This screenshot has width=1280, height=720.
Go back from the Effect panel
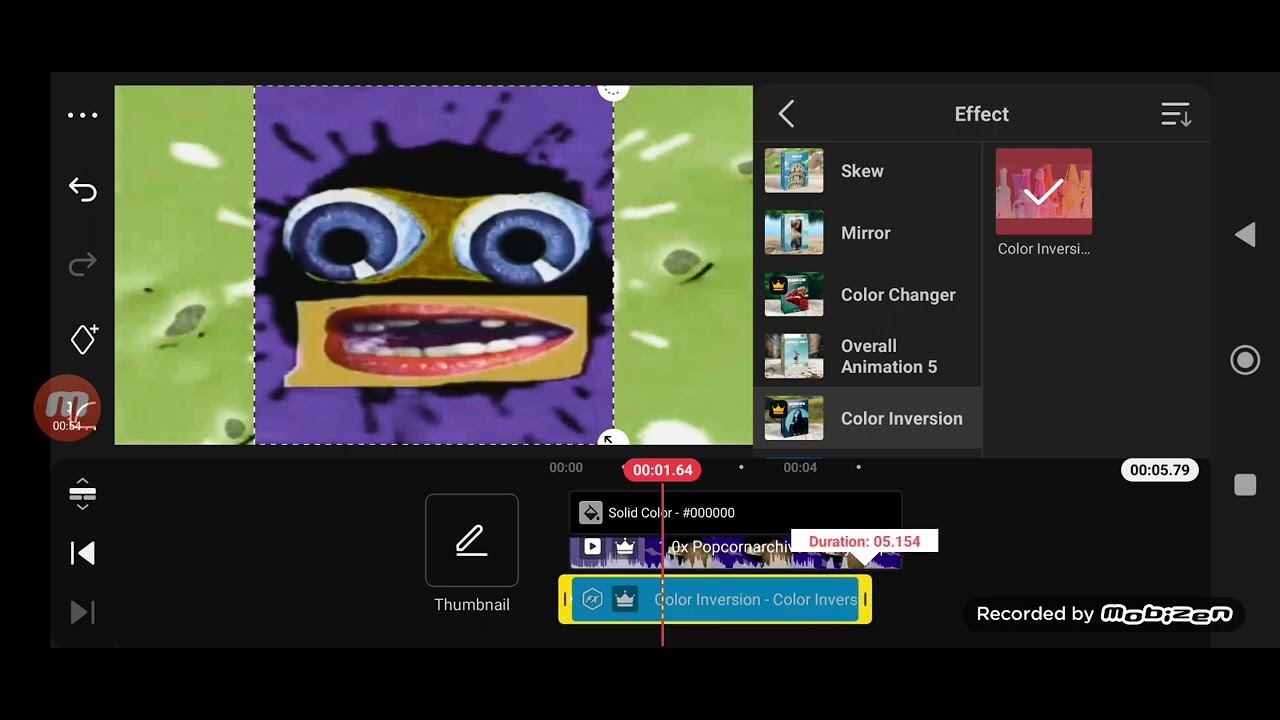tap(787, 114)
